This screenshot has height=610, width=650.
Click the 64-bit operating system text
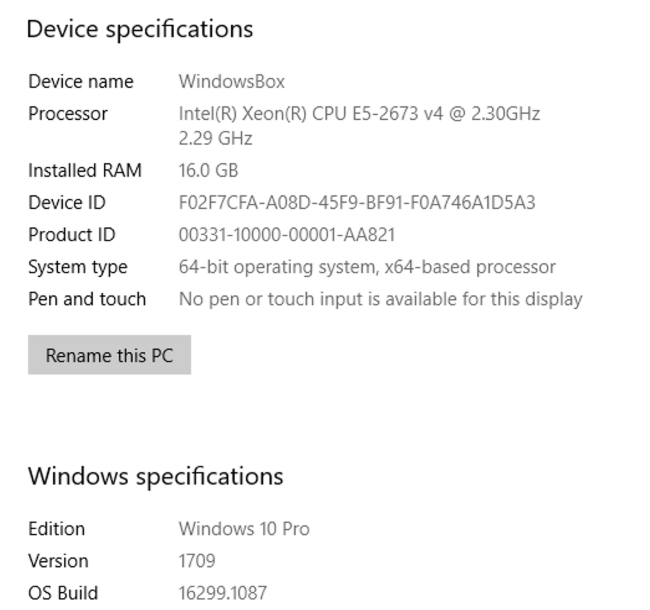(366, 267)
